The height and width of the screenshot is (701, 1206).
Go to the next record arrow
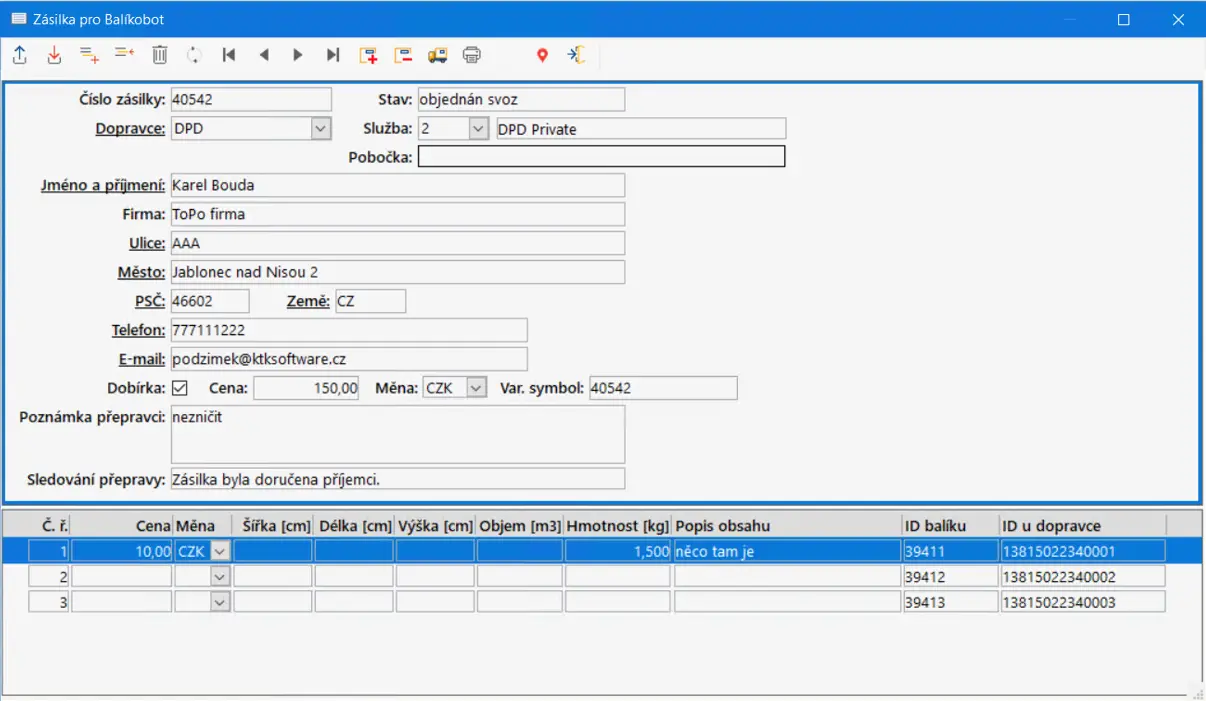298,56
